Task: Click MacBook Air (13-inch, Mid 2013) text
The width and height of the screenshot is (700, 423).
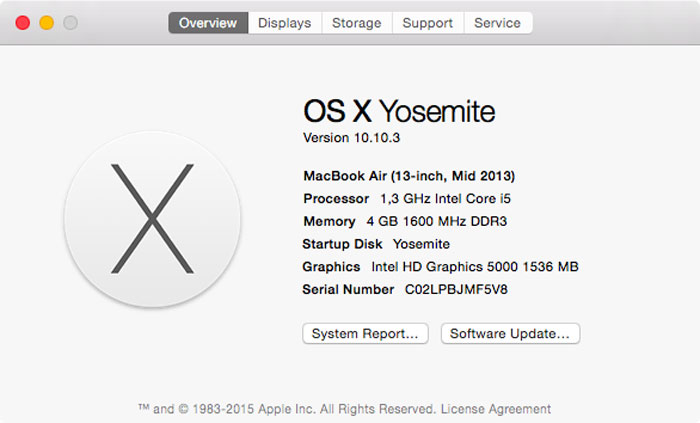Action: [x=409, y=176]
